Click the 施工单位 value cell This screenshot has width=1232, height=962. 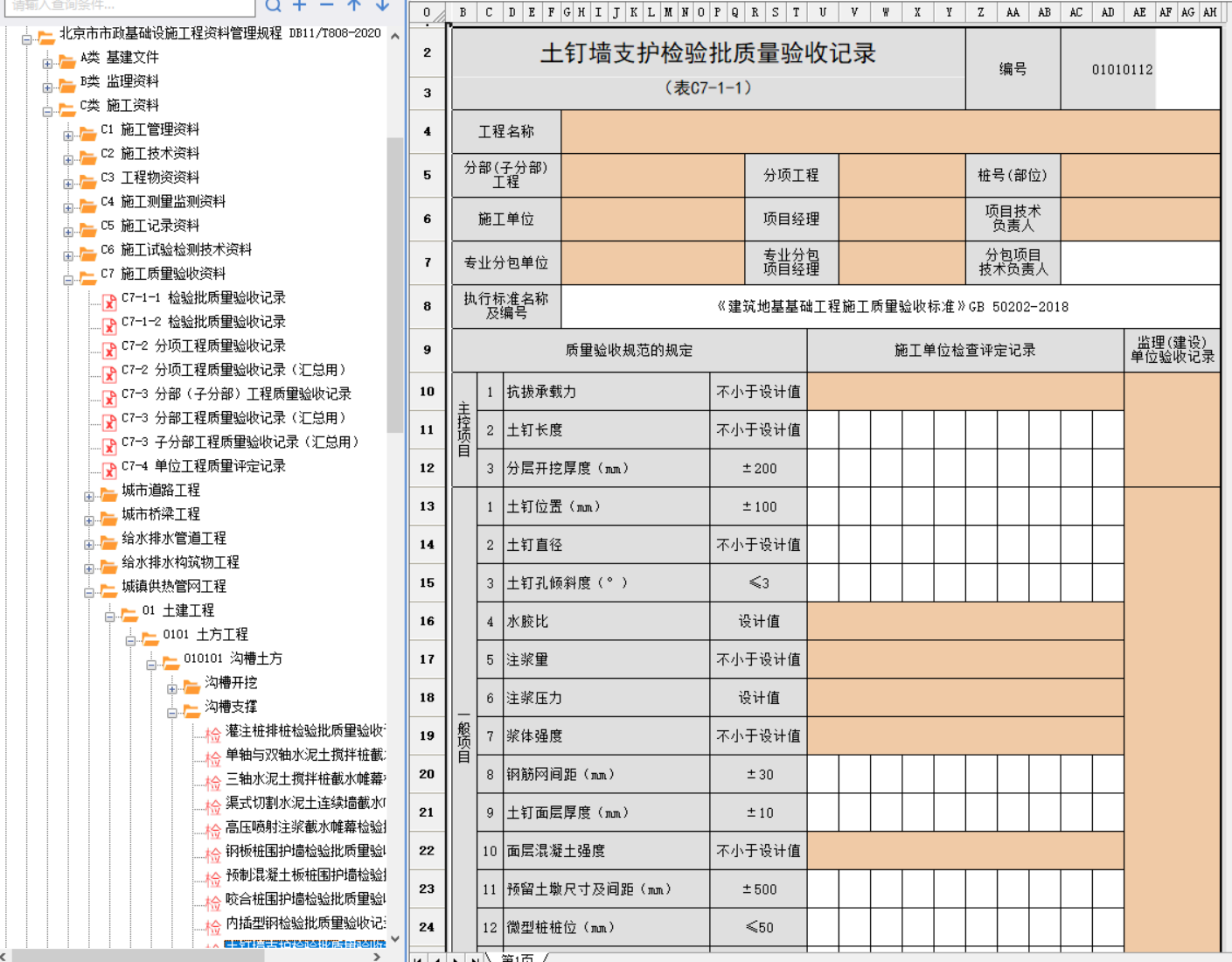coord(652,219)
